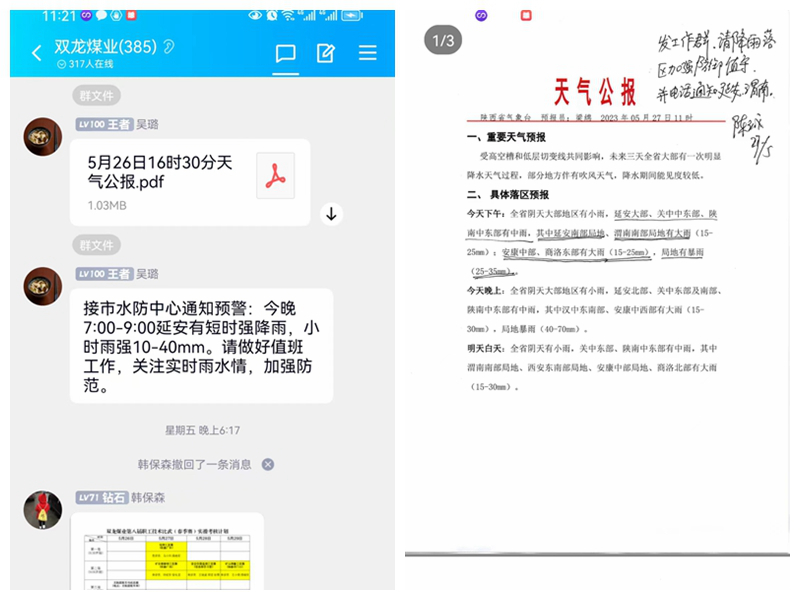Image resolution: width=800 pixels, height=600 pixels.
Task: Tap the ear listening-mode icon beside group name
Action: click(x=169, y=46)
